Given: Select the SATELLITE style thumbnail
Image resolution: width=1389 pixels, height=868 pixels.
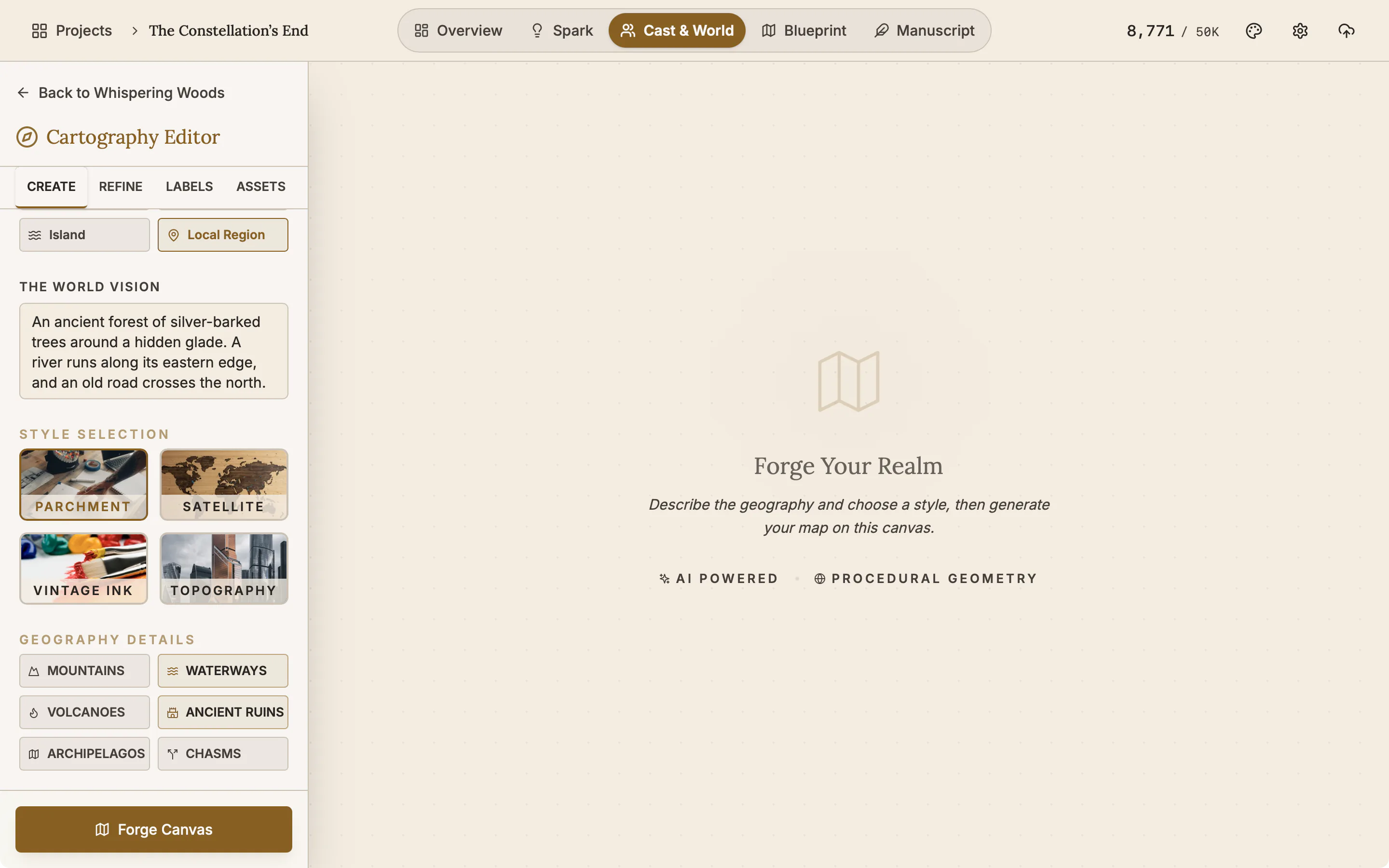Looking at the screenshot, I should click(x=224, y=485).
